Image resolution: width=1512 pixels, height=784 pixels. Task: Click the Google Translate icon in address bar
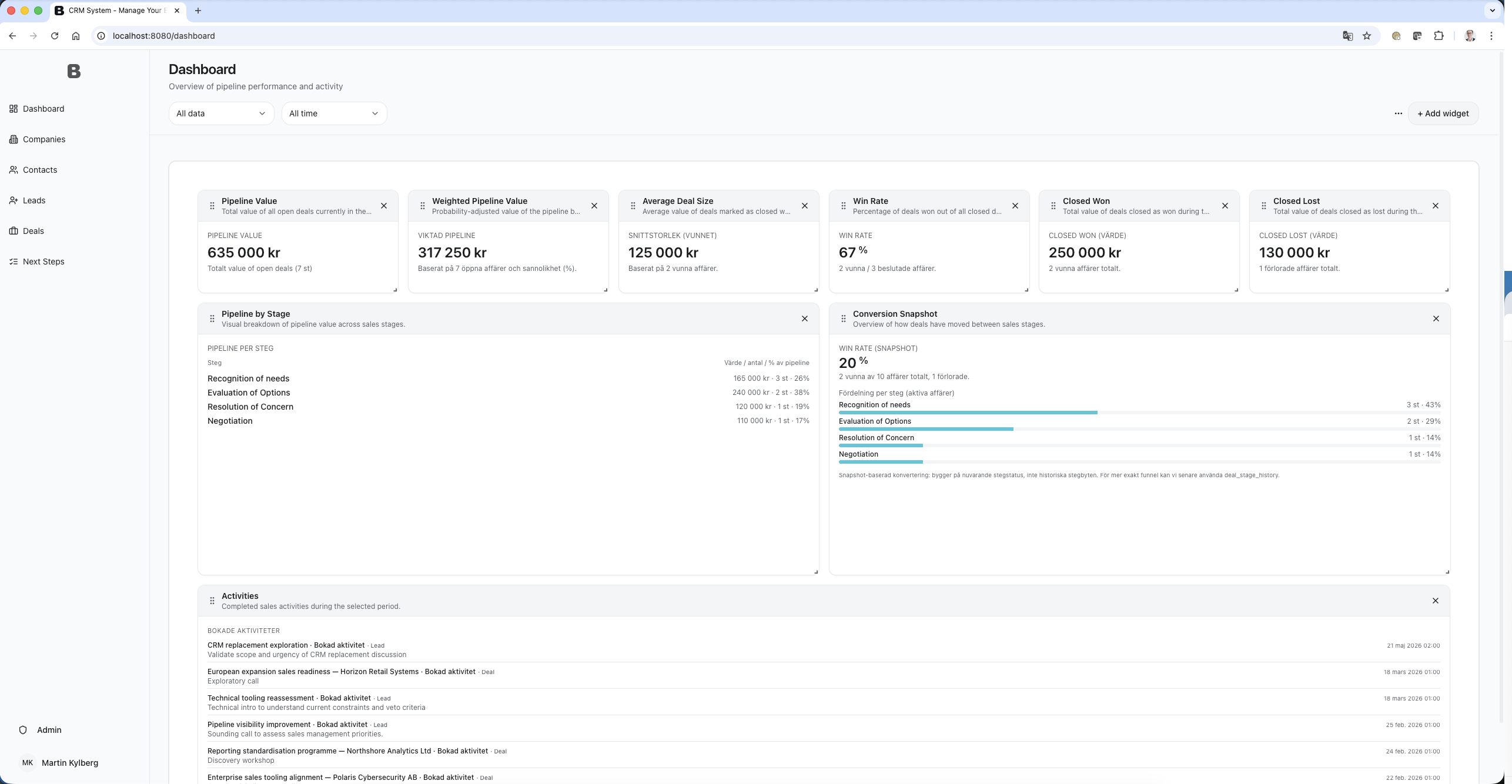tap(1347, 36)
